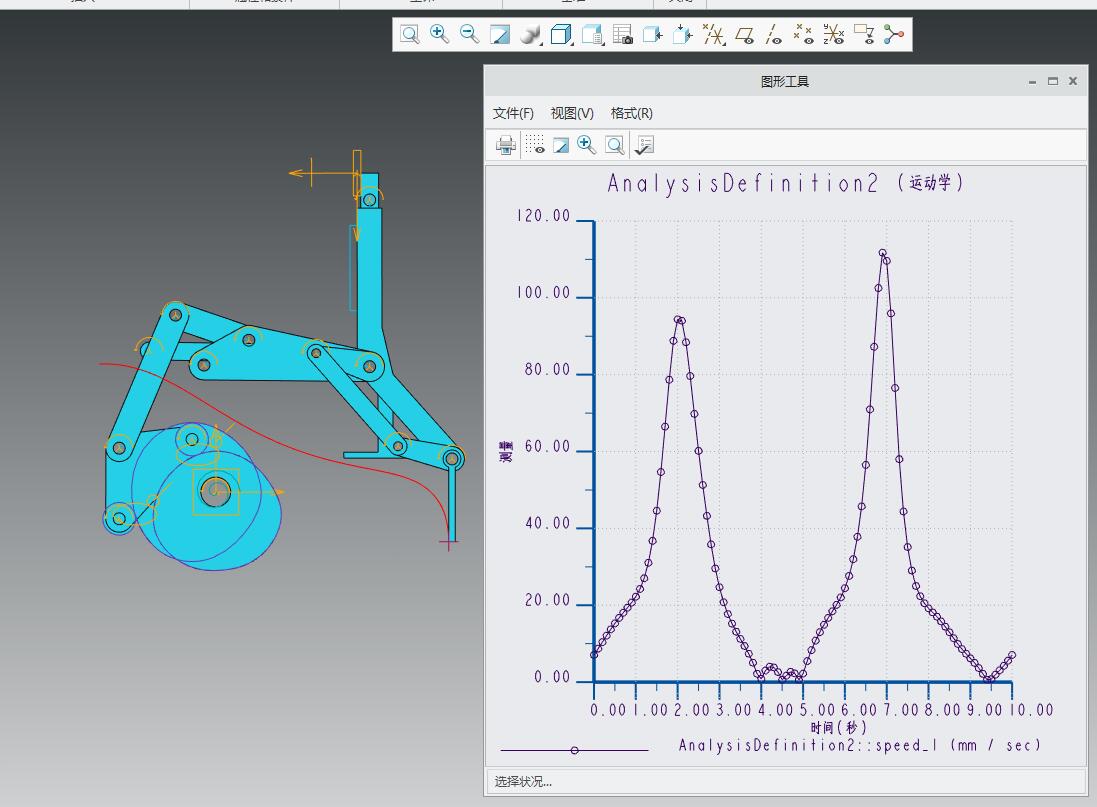
Task: Toggle the graph grid display
Action: point(535,145)
